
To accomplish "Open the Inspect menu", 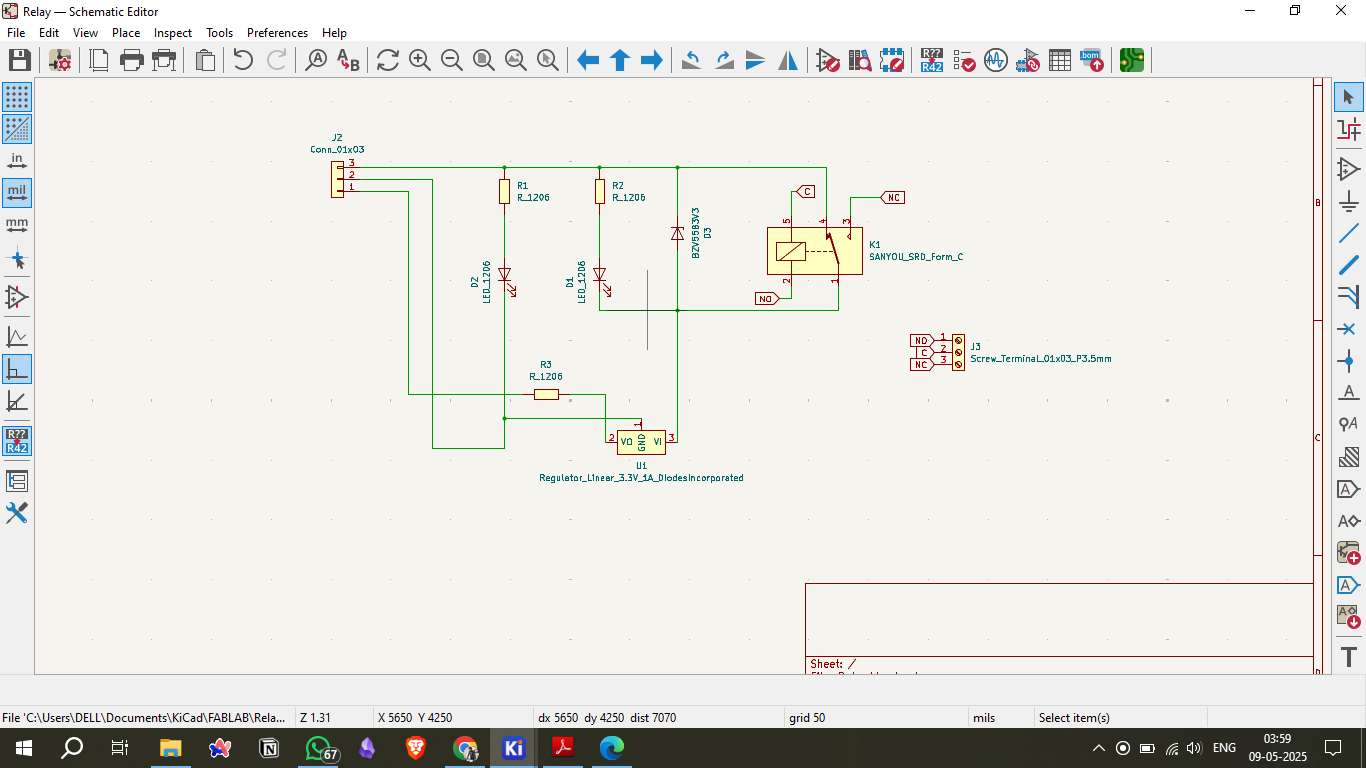I will tap(173, 32).
